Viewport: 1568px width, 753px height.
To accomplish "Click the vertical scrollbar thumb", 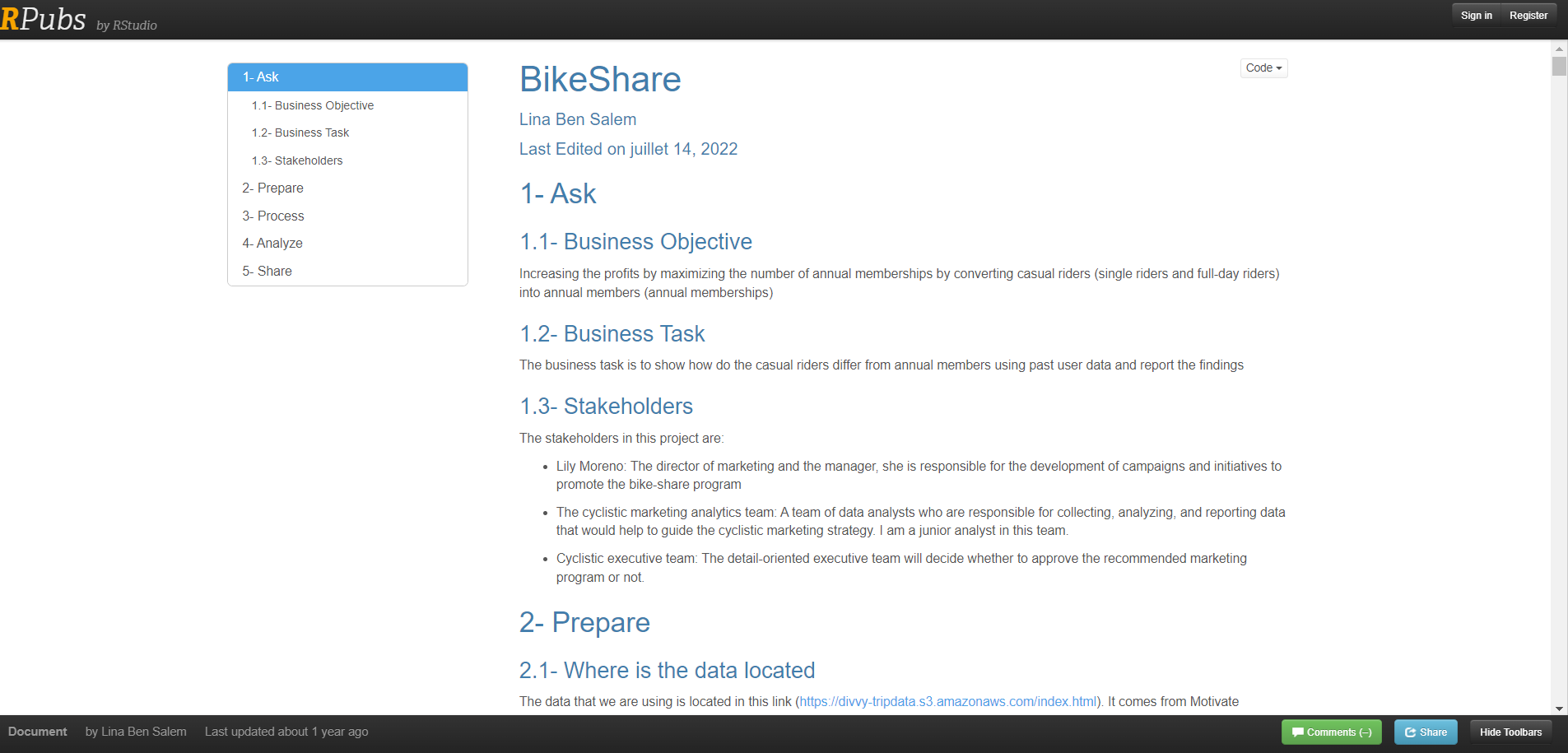I will tap(1559, 66).
